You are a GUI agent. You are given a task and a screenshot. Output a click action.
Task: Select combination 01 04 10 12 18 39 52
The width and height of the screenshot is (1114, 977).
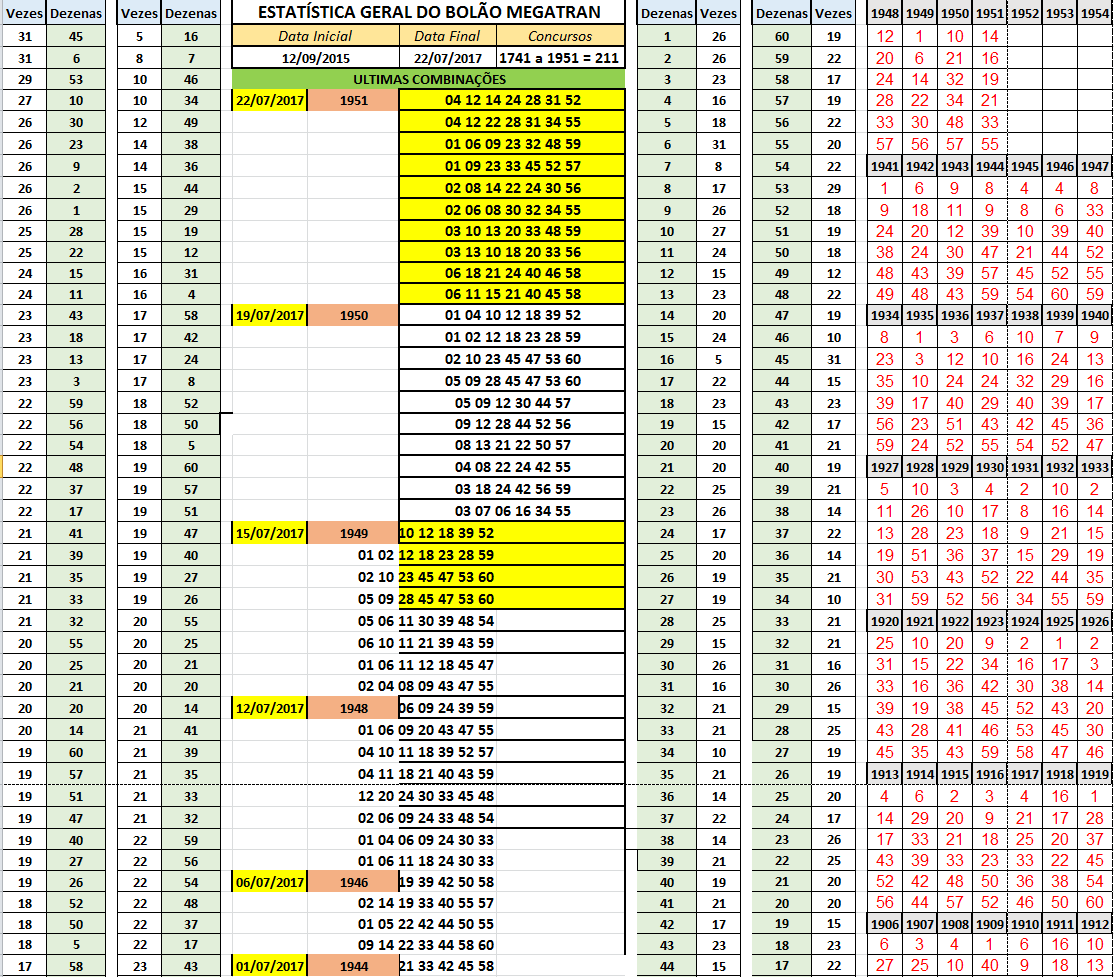point(513,315)
